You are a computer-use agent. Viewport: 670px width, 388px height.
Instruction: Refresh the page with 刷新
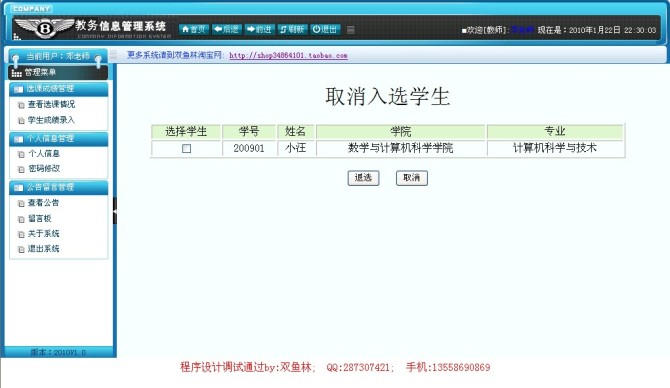(292, 29)
